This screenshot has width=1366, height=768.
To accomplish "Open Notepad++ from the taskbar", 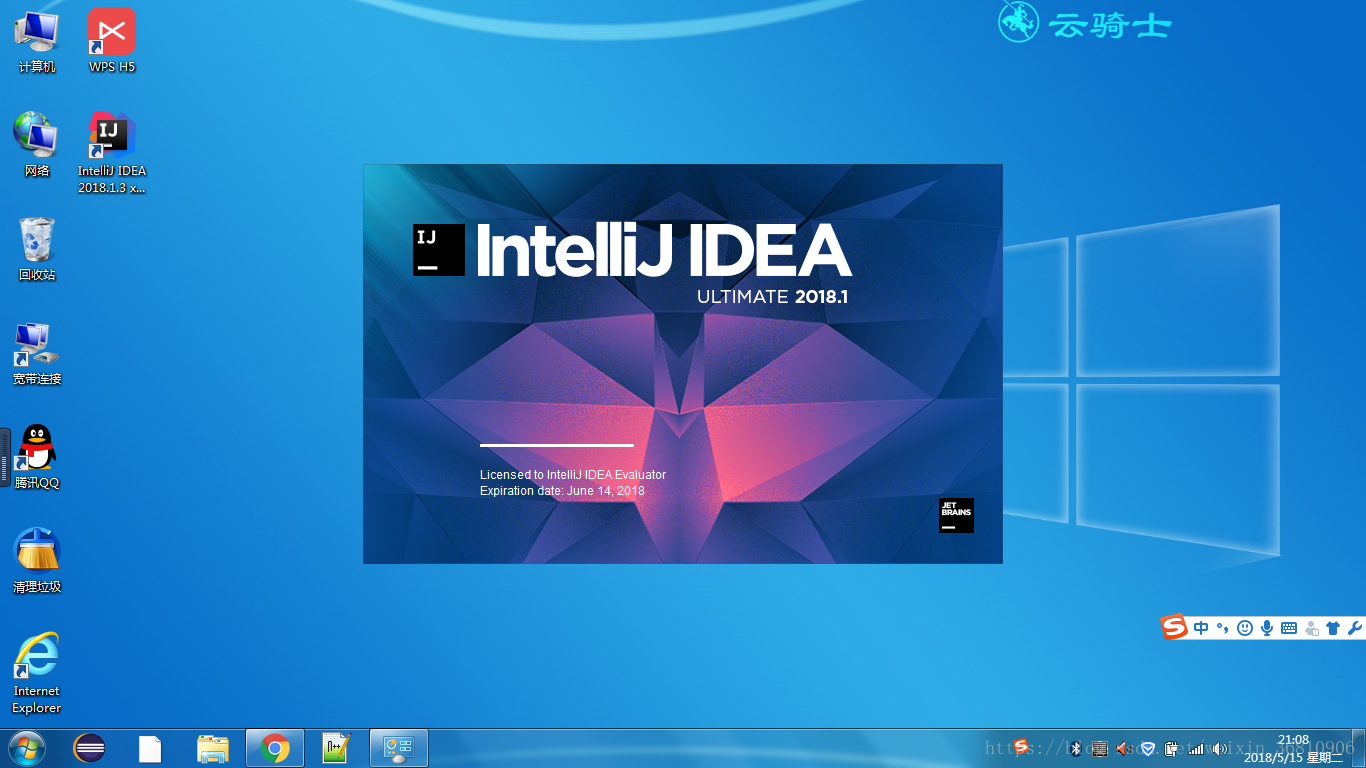I will pos(337,748).
